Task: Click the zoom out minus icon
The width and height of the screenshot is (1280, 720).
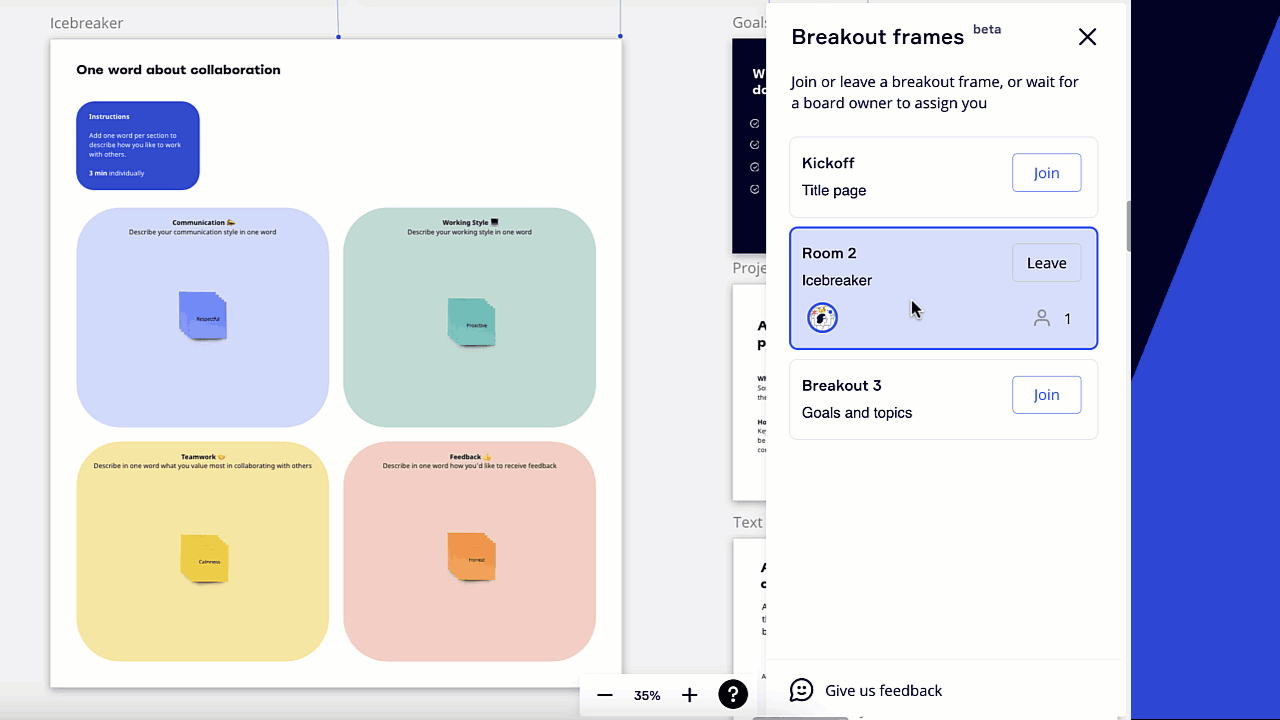Action: (605, 695)
